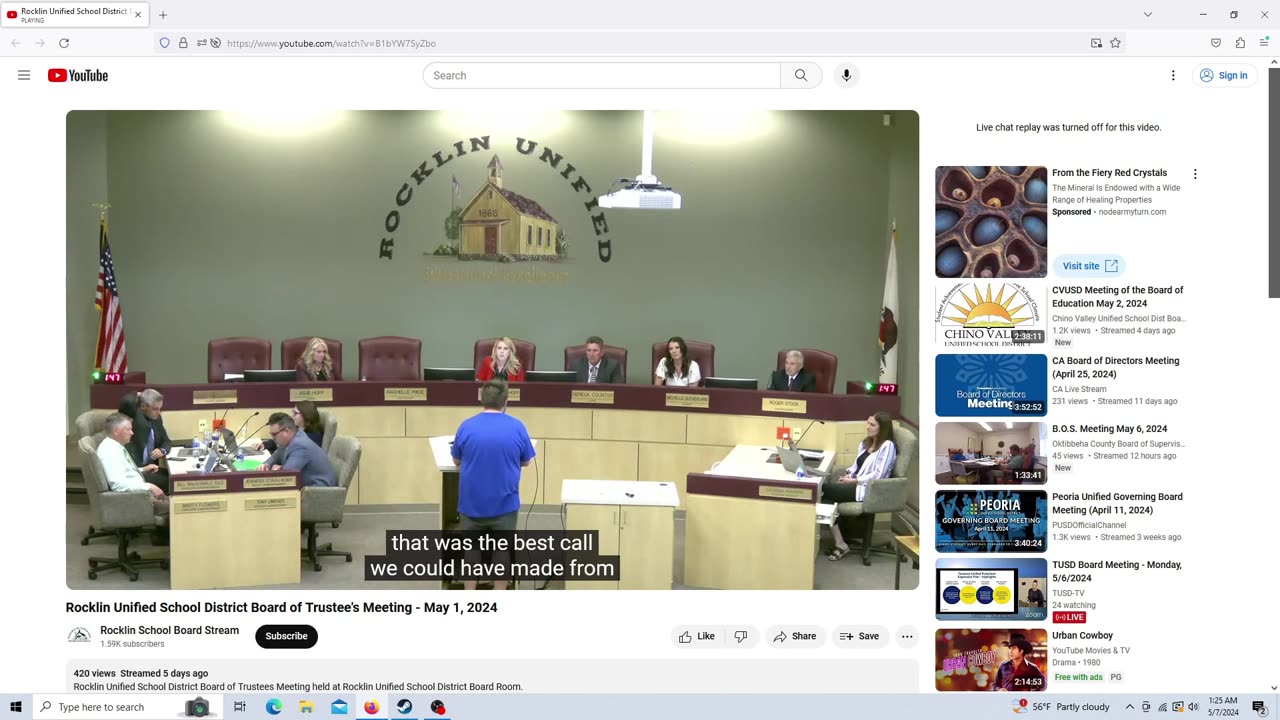This screenshot has height=720, width=1280.
Task: Open tracking protection shield icon
Action: (x=165, y=43)
